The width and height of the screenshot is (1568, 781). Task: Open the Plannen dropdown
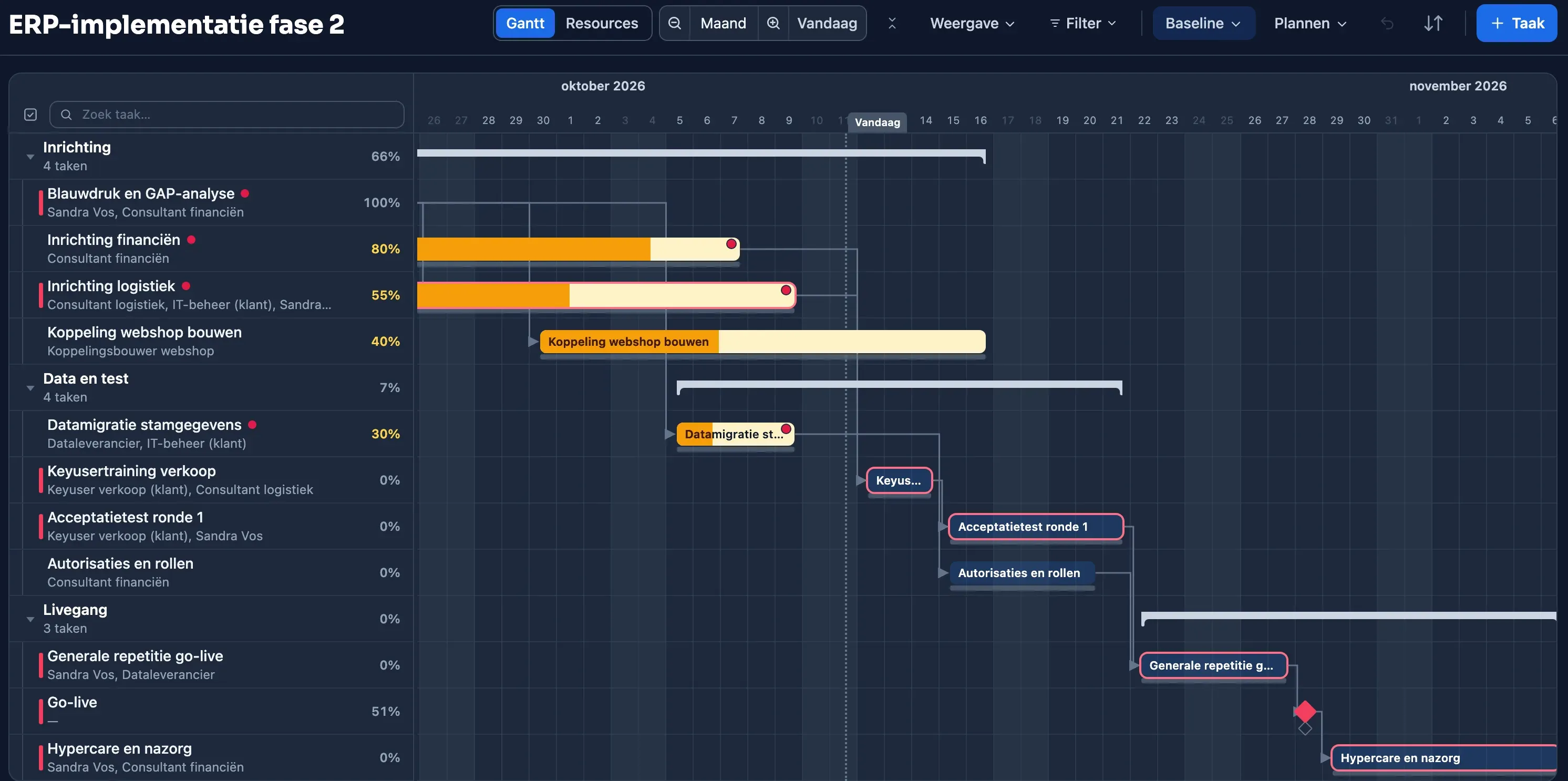(1311, 23)
